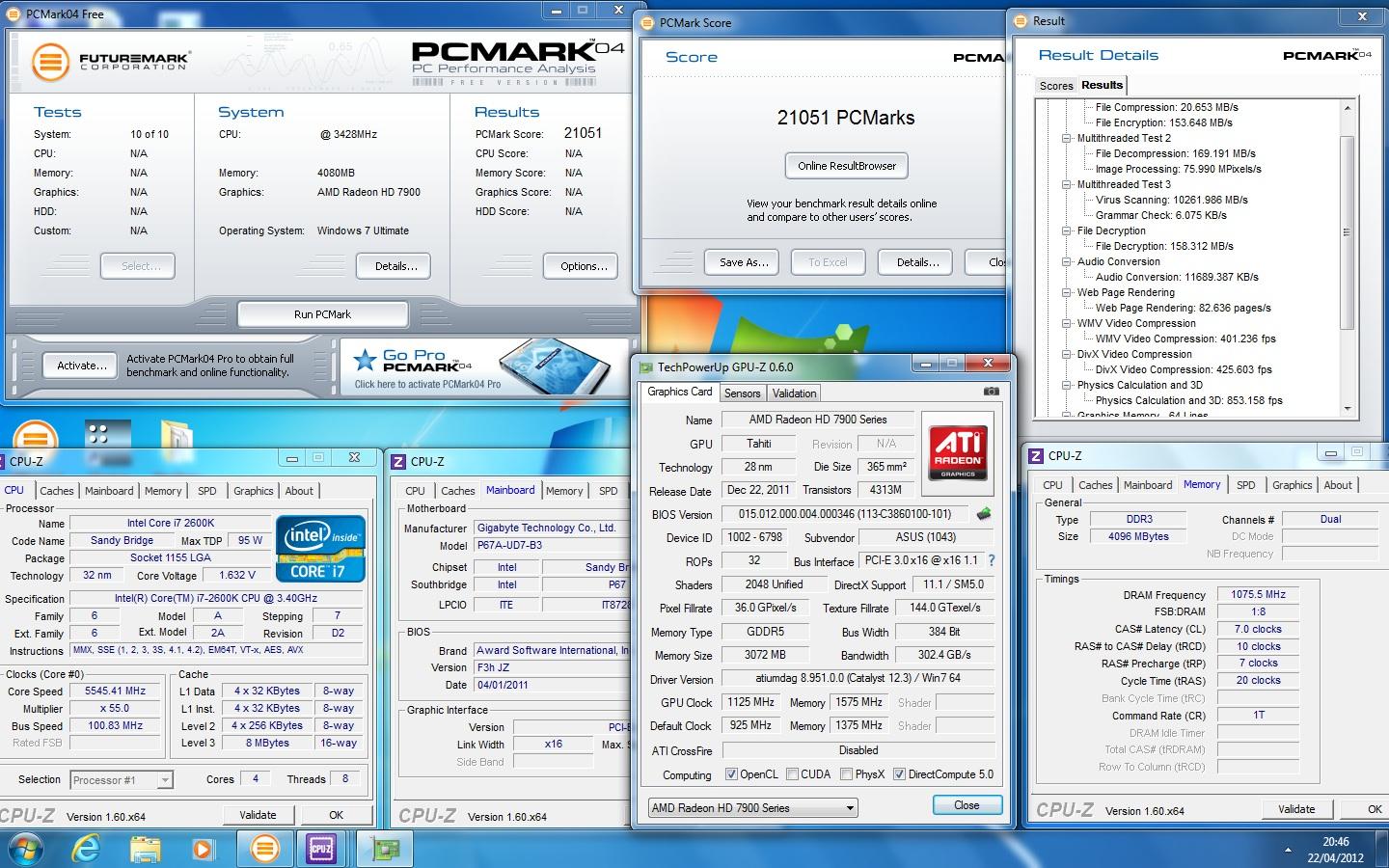Viewport: 1389px width, 868px height.
Task: Click the GPU Clock value 1125 MHz
Action: pyautogui.click(x=751, y=702)
